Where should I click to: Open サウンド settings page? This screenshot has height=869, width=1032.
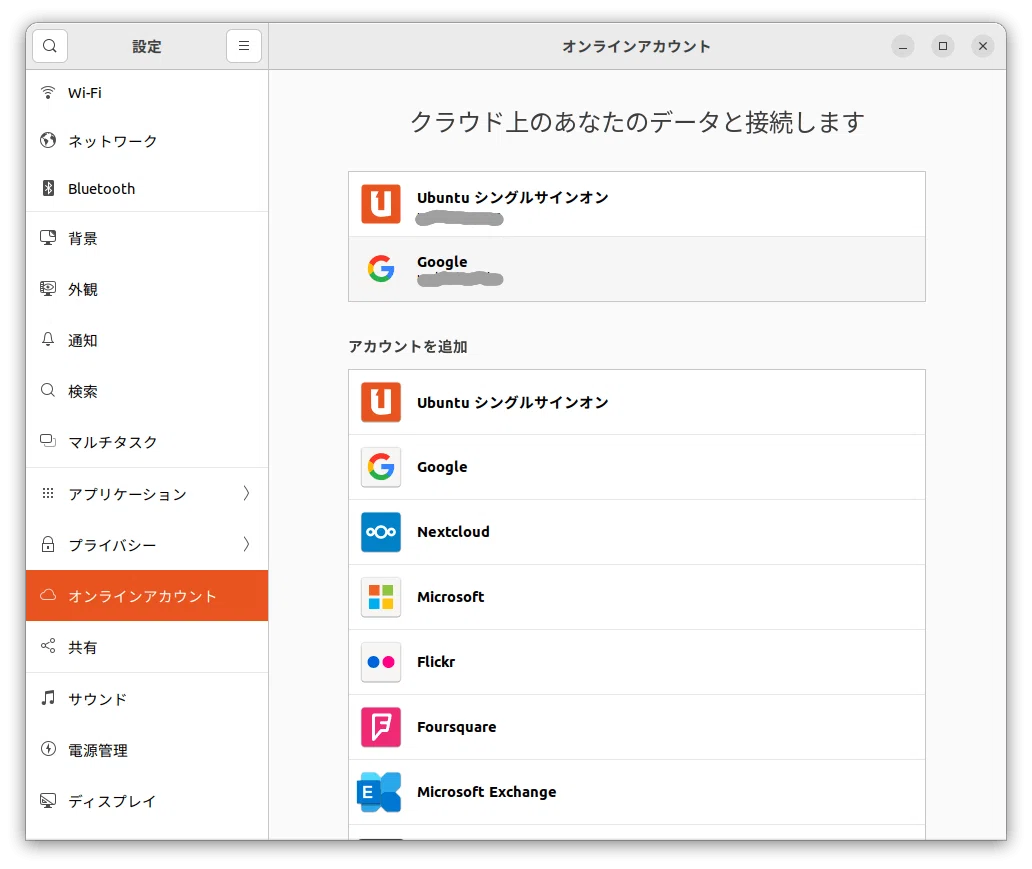pos(147,698)
